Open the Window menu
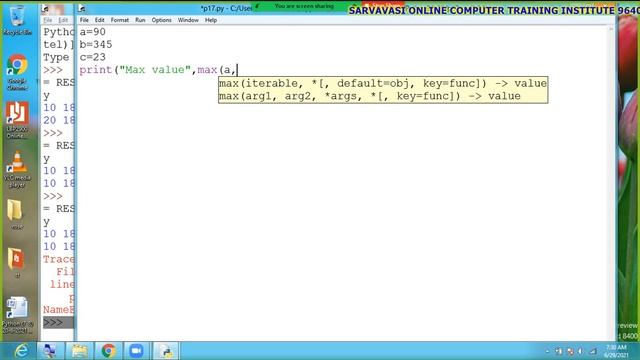This screenshot has width=640, height=360. [x=188, y=20]
